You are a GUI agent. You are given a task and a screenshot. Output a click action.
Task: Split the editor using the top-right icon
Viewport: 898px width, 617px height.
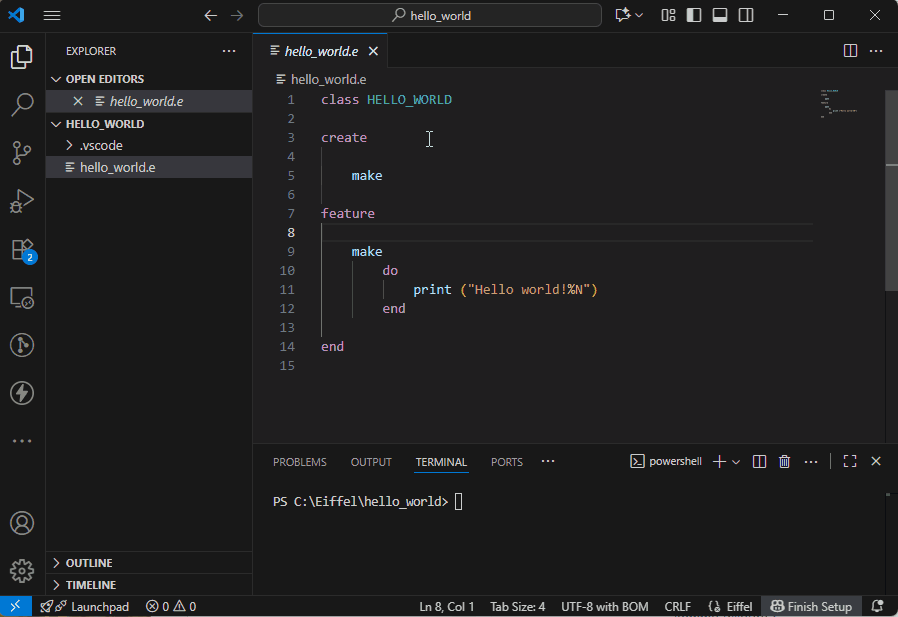(x=850, y=50)
